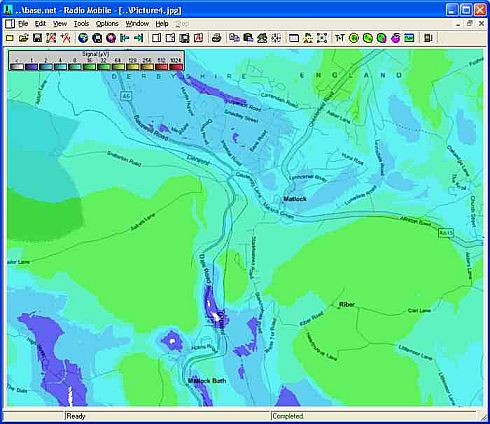Click the first yellow-green radio coverage icon

point(354,38)
